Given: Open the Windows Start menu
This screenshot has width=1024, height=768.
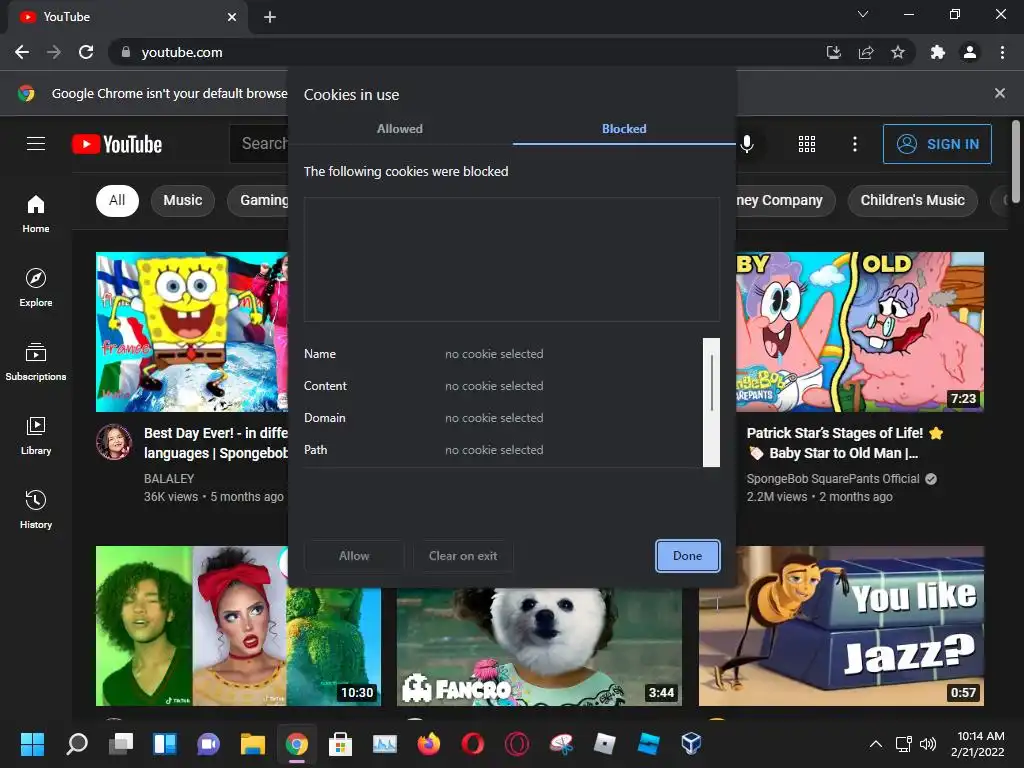Looking at the screenshot, I should click(32, 744).
